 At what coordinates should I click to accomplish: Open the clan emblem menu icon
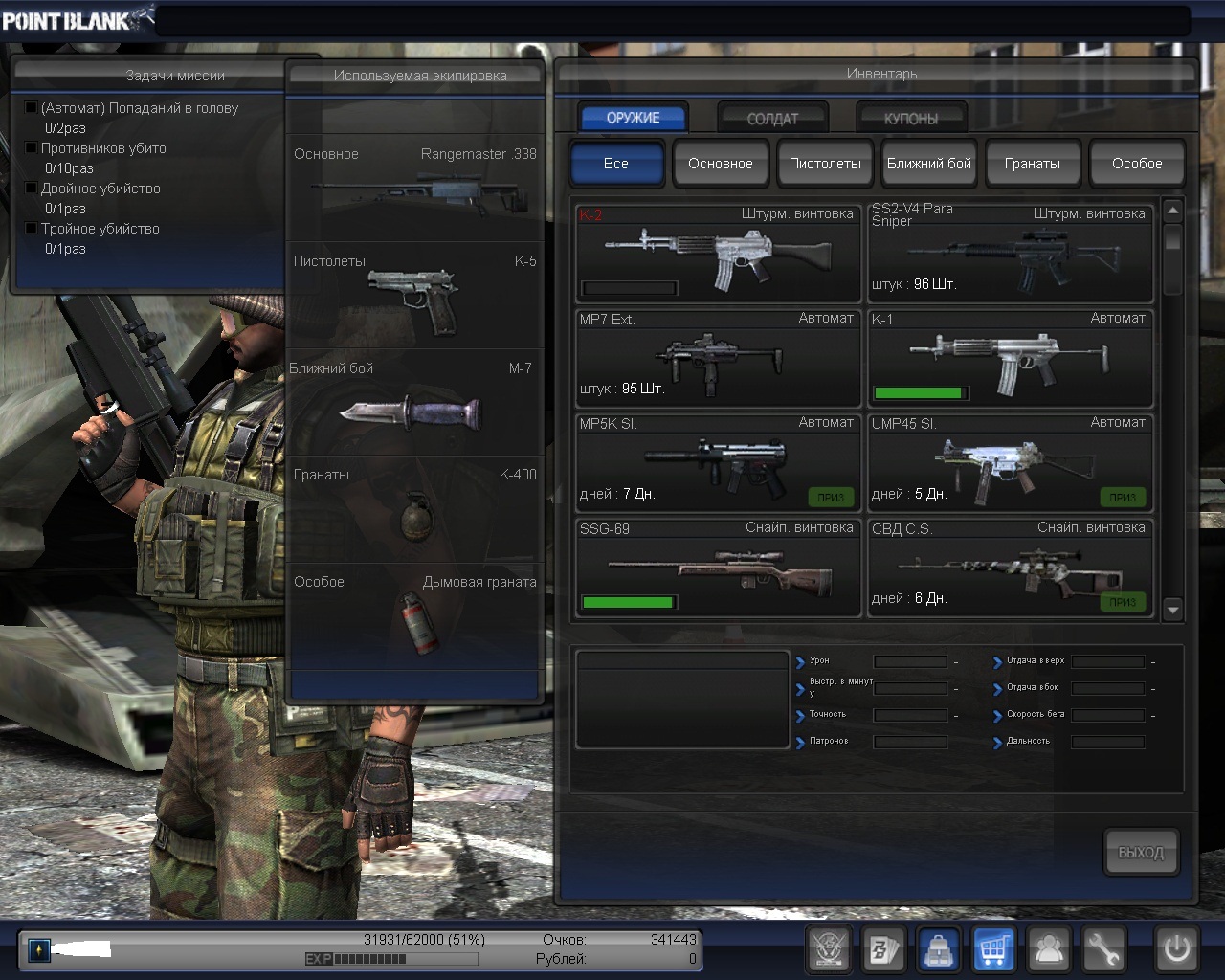[x=829, y=950]
